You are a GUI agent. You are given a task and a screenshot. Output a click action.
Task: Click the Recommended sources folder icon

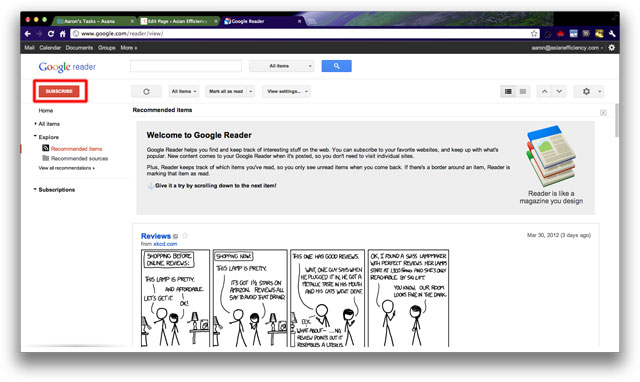[x=46, y=158]
